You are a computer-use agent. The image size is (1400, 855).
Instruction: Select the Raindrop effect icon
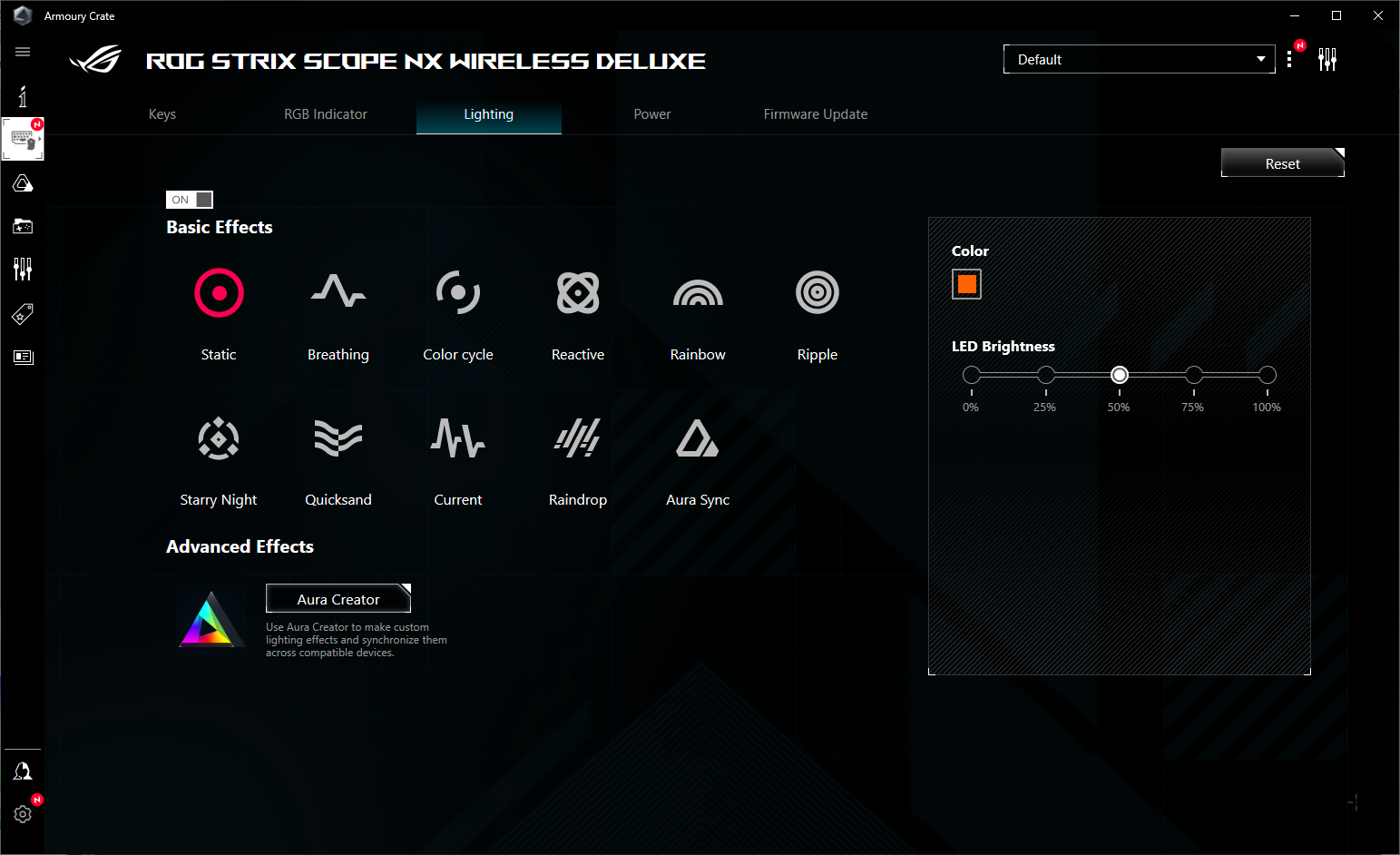click(x=578, y=438)
